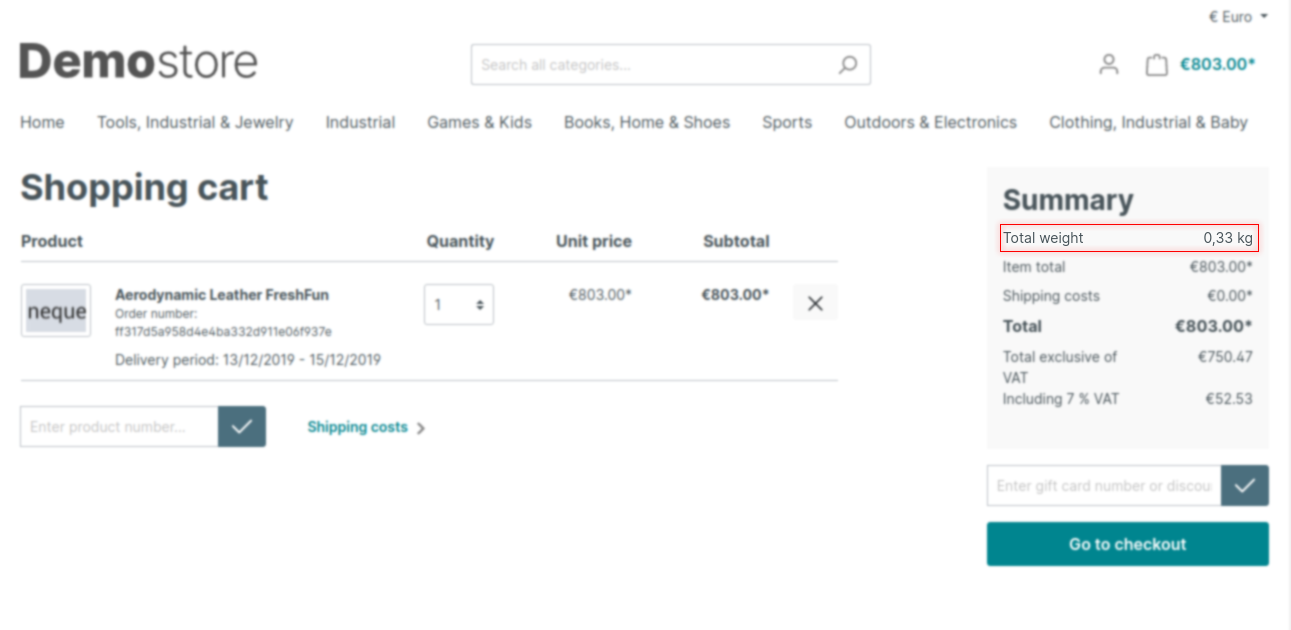
Task: Apply the gift card code checkmark button
Action: (1245, 486)
